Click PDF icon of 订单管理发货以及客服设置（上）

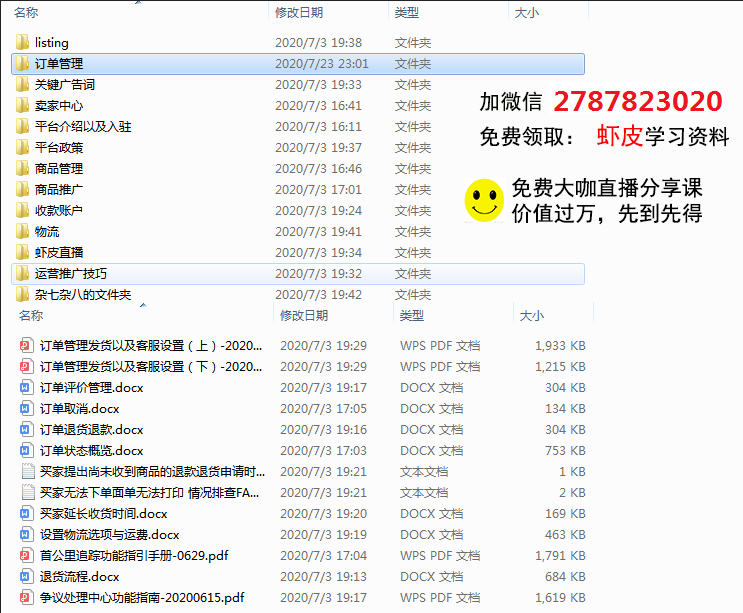[x=27, y=346]
